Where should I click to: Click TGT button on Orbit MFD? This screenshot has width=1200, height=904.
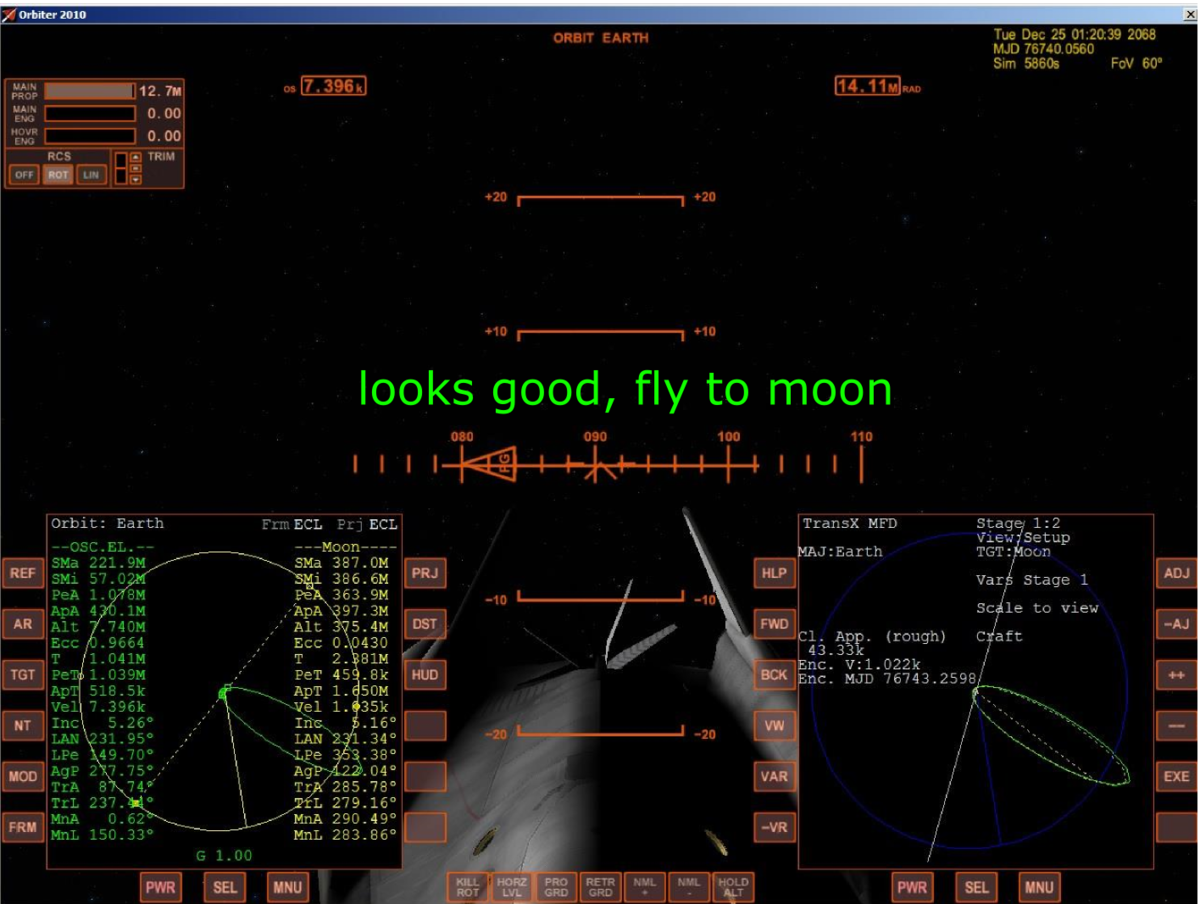[x=22, y=675]
